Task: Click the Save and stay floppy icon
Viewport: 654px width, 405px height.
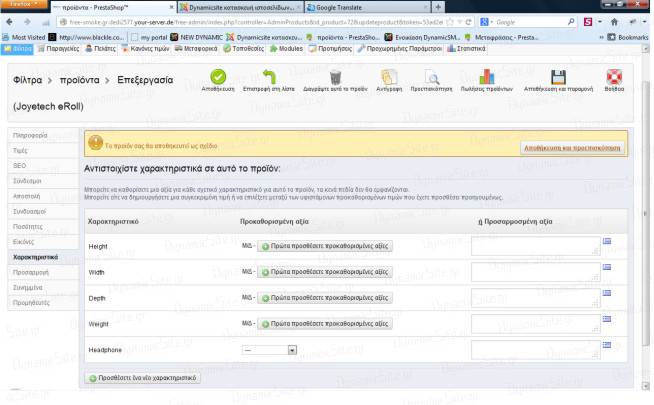Action: [558, 77]
